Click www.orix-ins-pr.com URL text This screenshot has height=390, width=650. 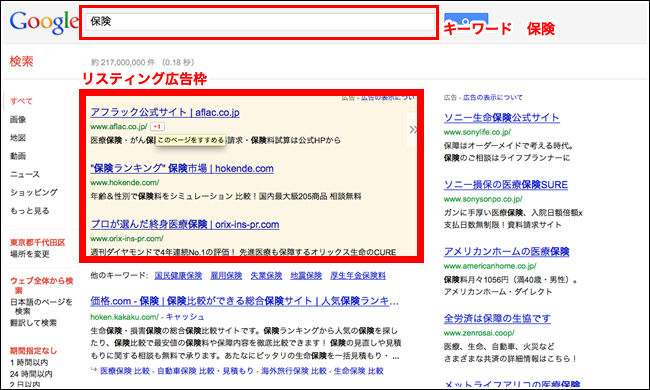point(127,238)
